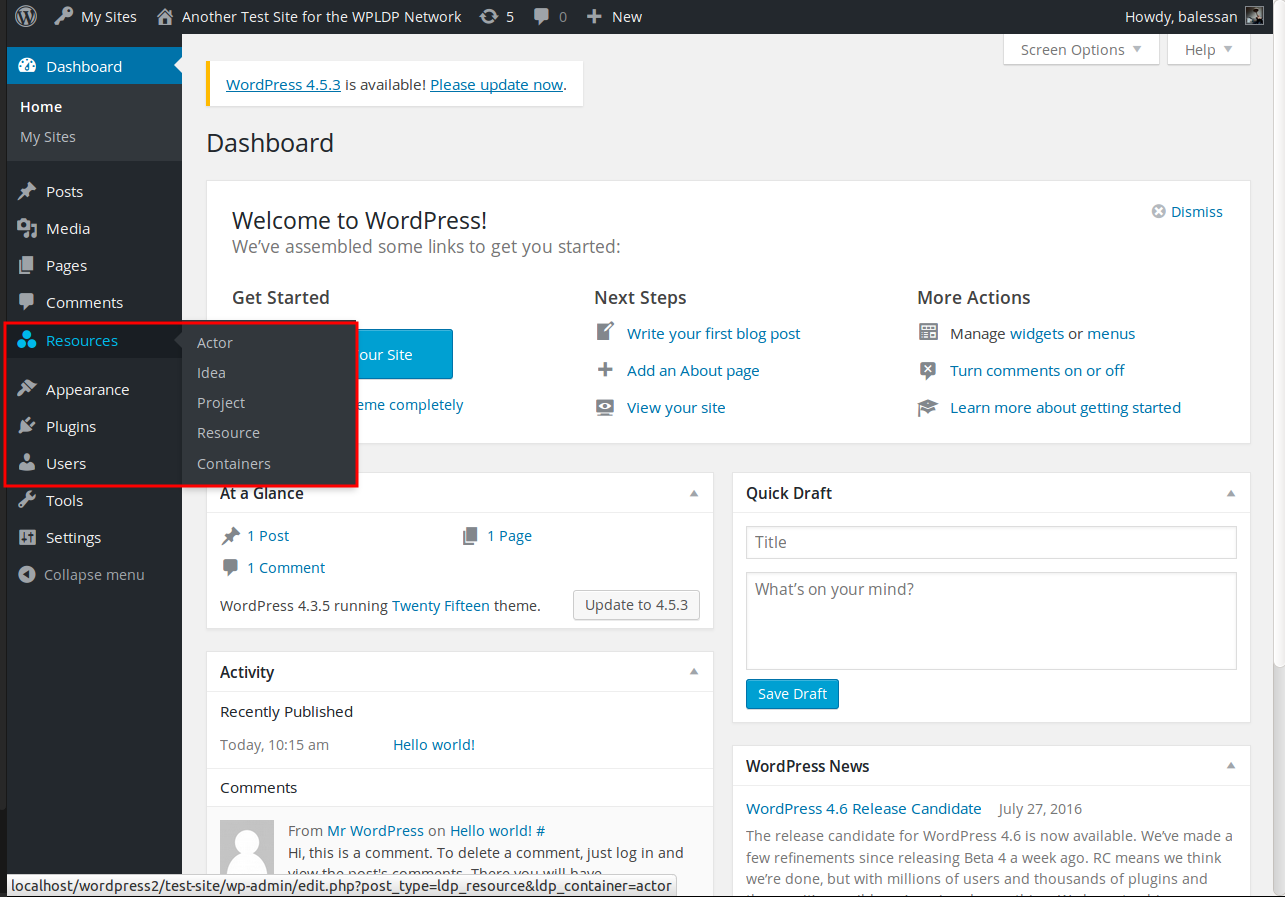Screen dimensions: 1285x897
Task: Click into the Quick Draft Title field
Action: tap(991, 542)
